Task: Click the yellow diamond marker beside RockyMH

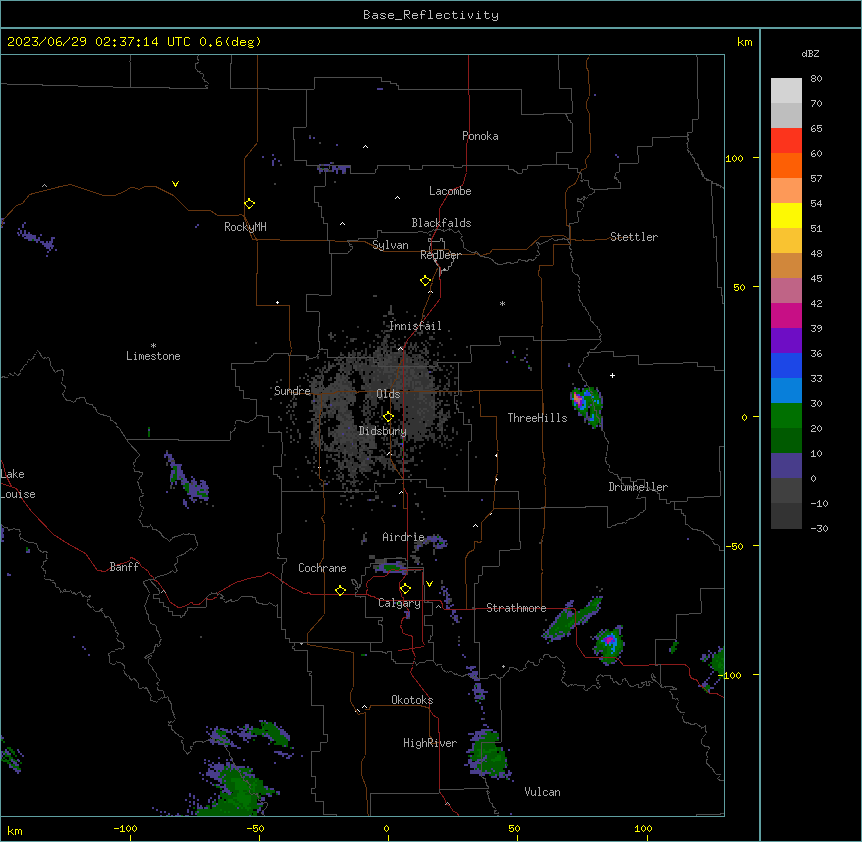Action: tap(250, 204)
